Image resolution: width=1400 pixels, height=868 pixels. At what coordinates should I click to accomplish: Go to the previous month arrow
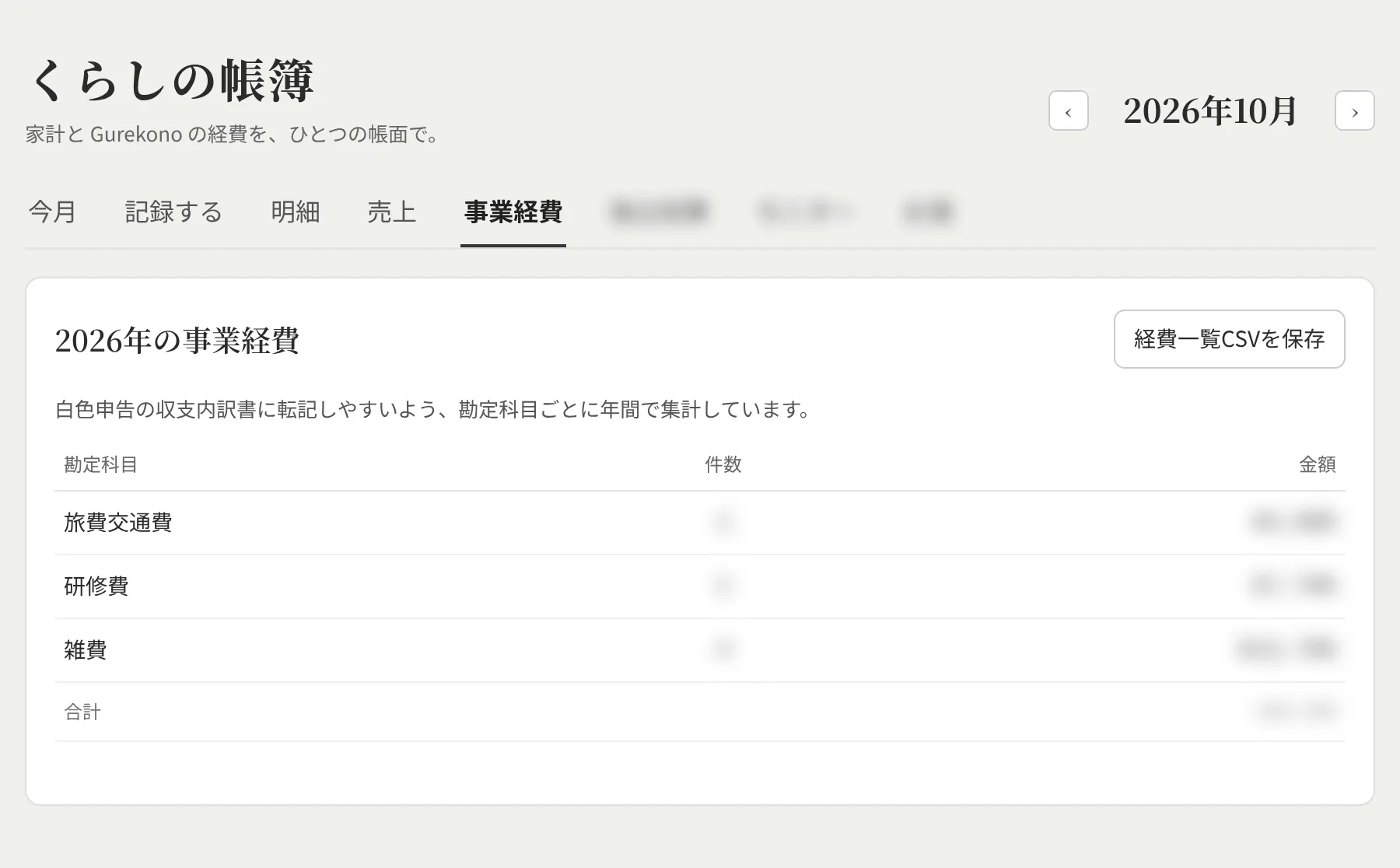(x=1068, y=110)
